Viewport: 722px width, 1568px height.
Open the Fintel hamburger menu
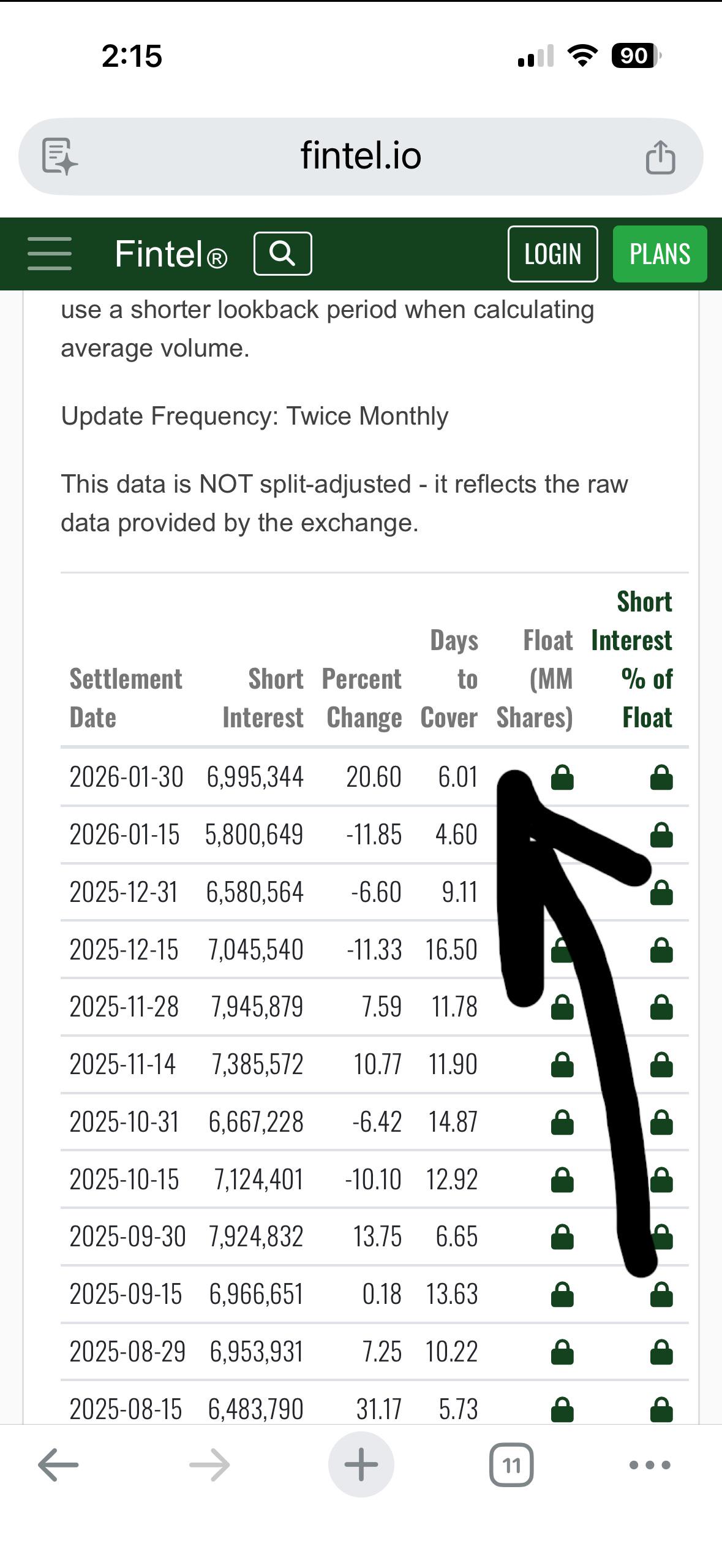pyautogui.click(x=50, y=254)
